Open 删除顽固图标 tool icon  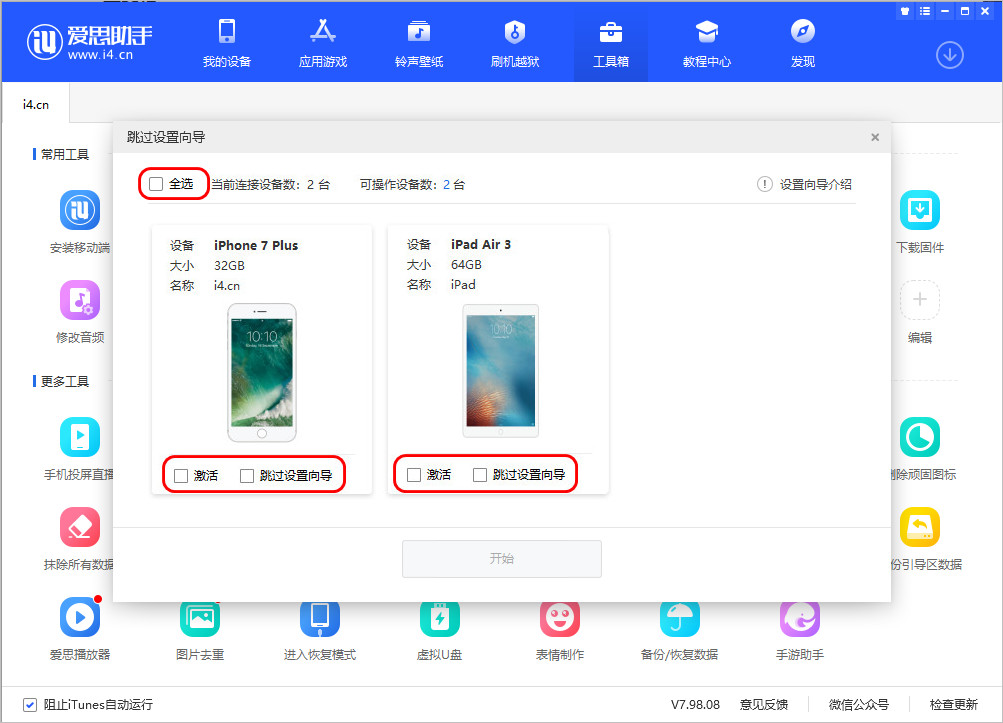coord(920,437)
